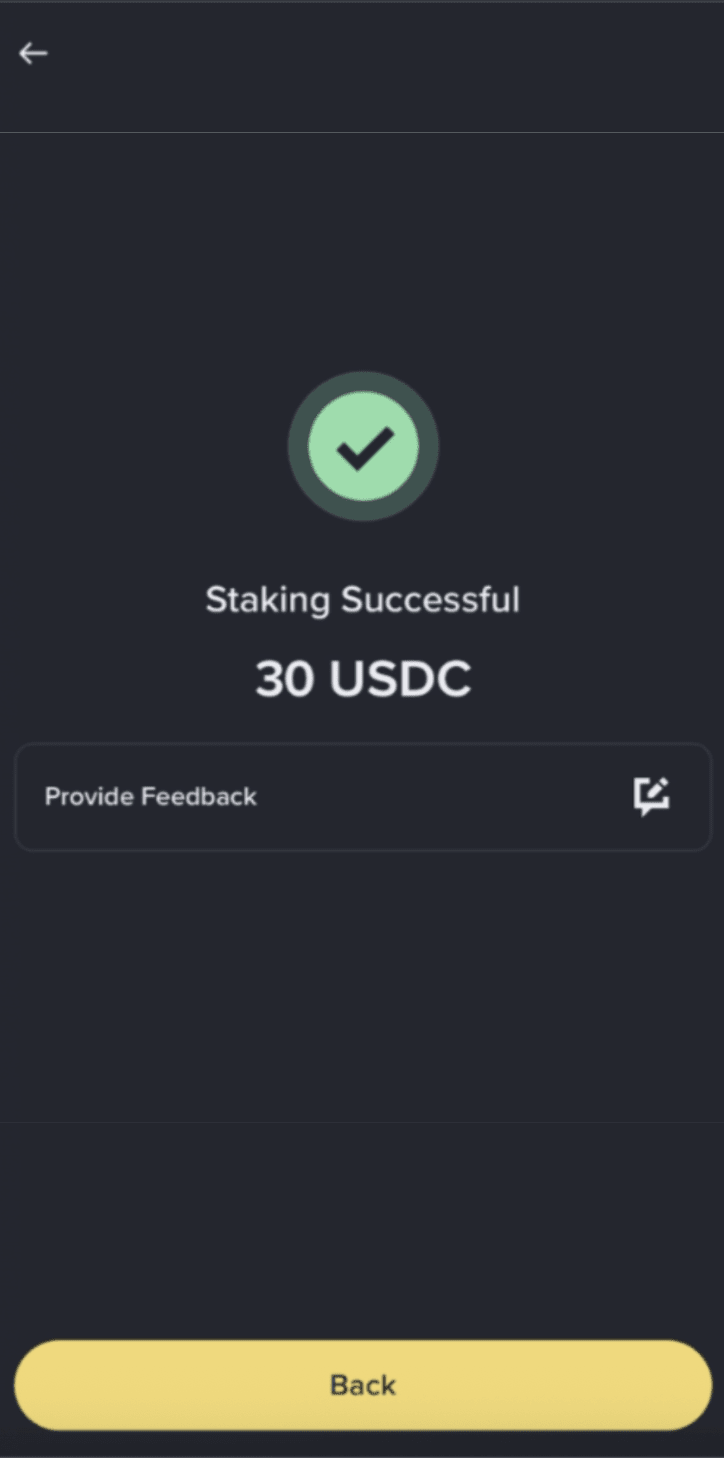Click the yellow Back button
The image size is (724, 1458).
coord(363,1385)
